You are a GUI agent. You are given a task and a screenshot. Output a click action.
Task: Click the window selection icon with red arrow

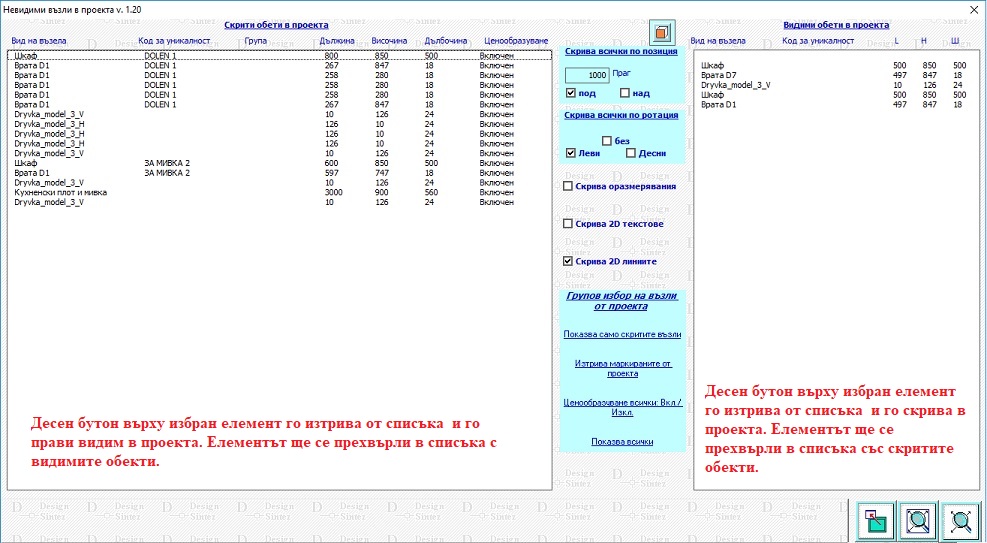click(875, 520)
